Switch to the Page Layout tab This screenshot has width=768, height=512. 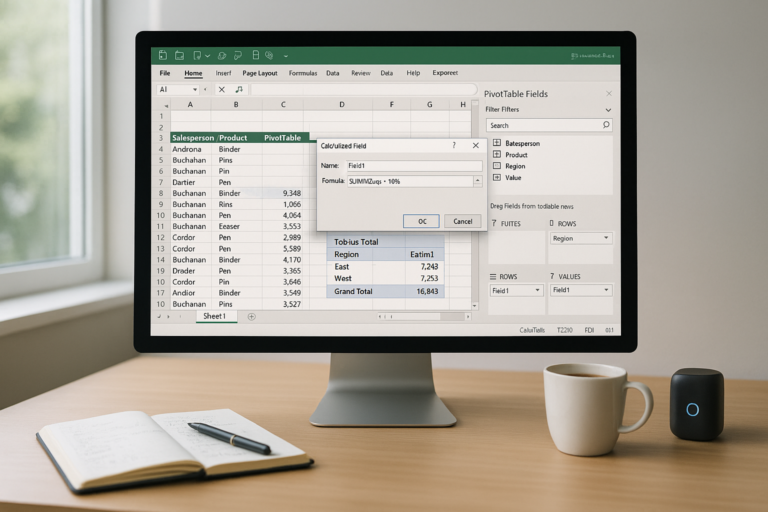pos(260,73)
